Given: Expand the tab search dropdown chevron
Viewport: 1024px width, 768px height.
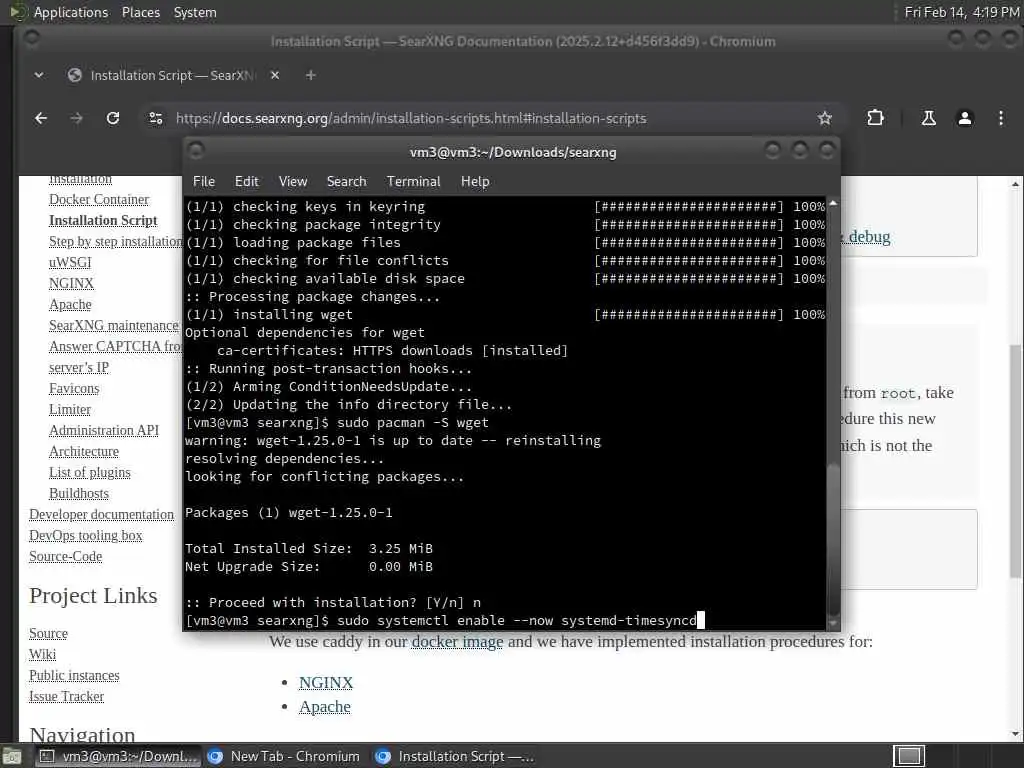Looking at the screenshot, I should (39, 75).
